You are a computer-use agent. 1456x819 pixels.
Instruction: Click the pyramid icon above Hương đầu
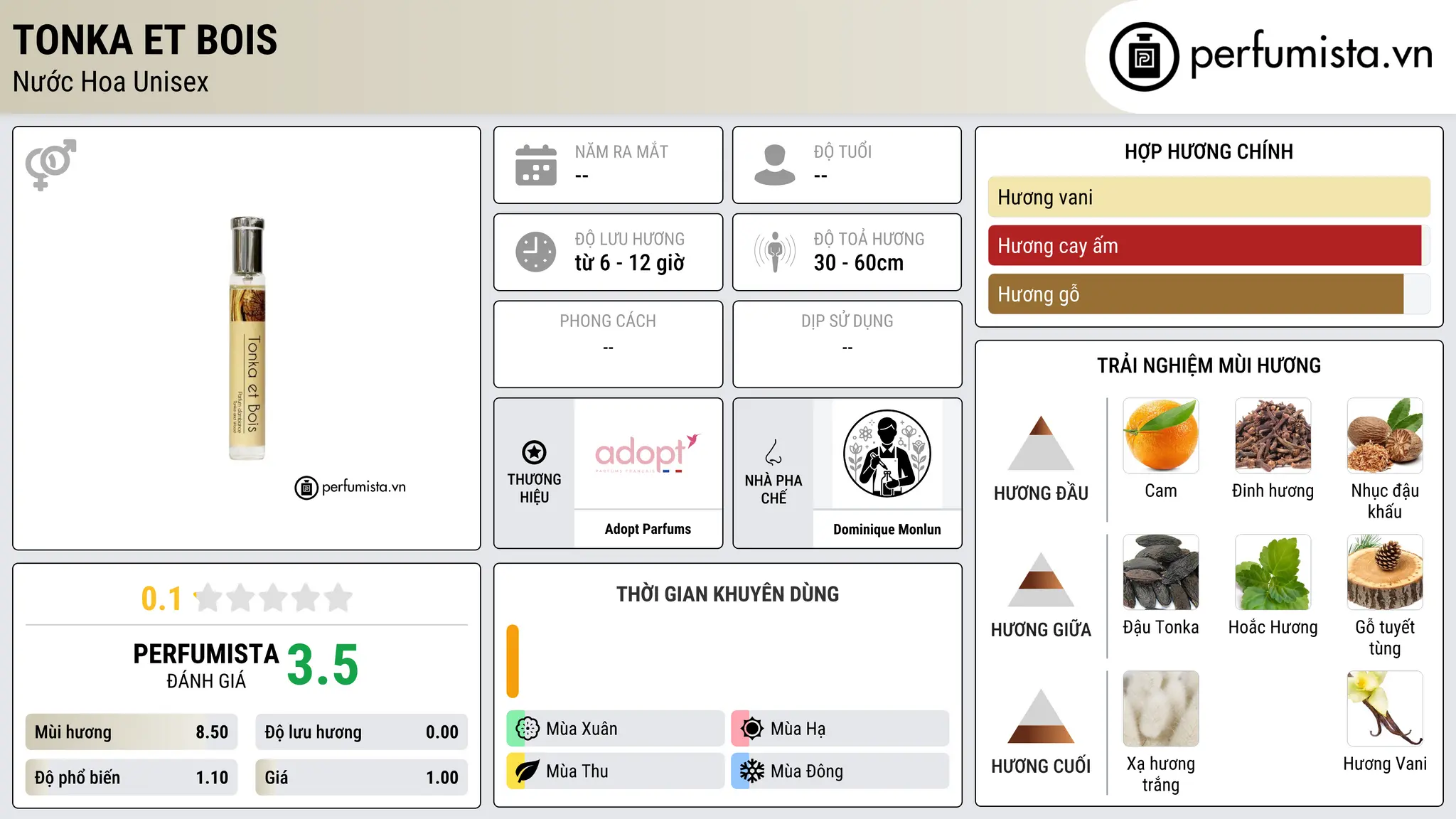coord(1041,443)
